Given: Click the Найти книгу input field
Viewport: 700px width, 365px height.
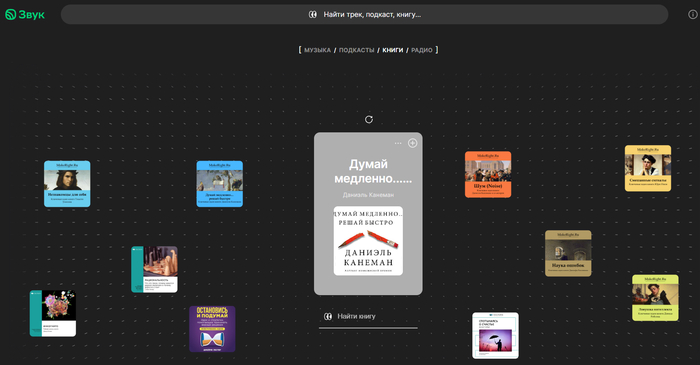Looking at the screenshot, I should coord(368,316).
